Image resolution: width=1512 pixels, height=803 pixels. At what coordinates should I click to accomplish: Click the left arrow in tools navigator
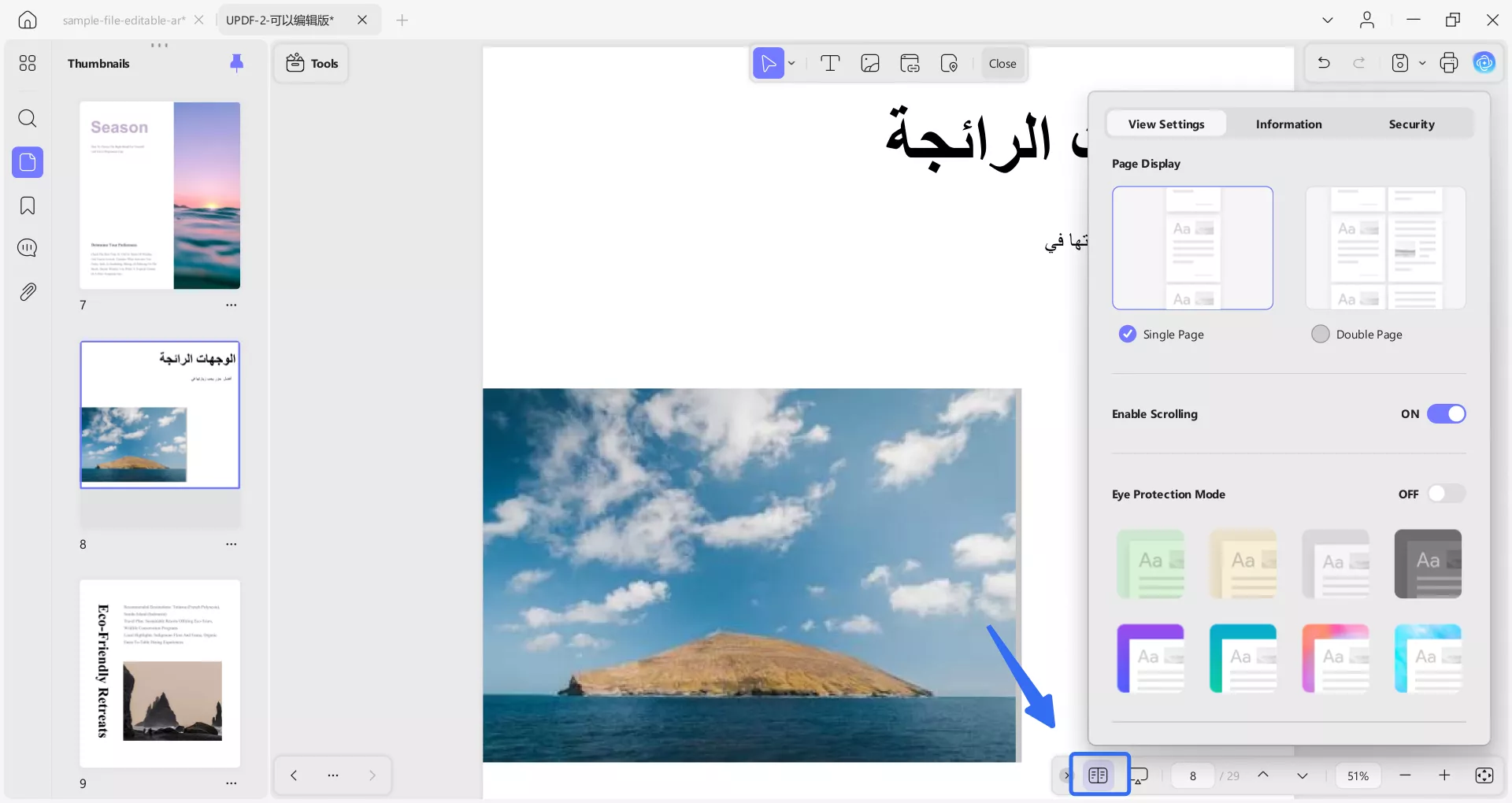[x=294, y=775]
